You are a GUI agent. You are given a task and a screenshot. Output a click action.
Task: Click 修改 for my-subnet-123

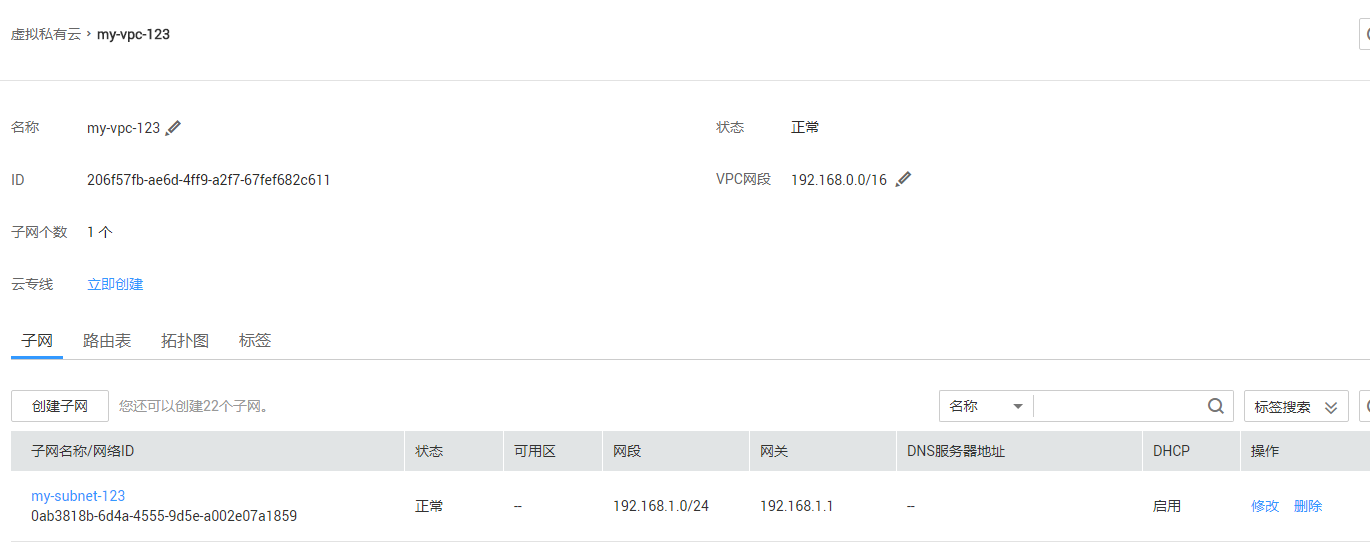pyautogui.click(x=1265, y=506)
